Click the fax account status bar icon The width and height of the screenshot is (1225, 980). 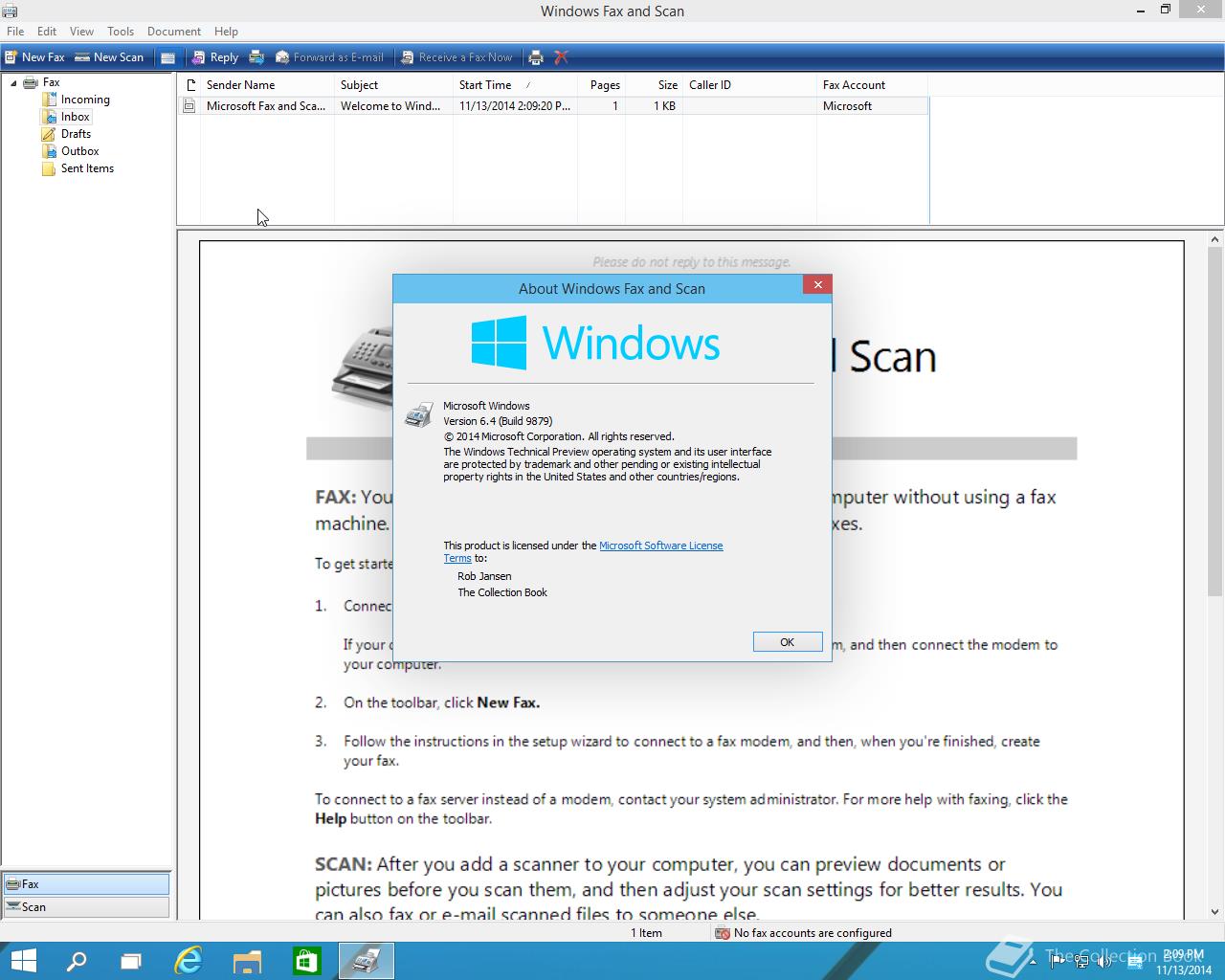click(x=724, y=933)
